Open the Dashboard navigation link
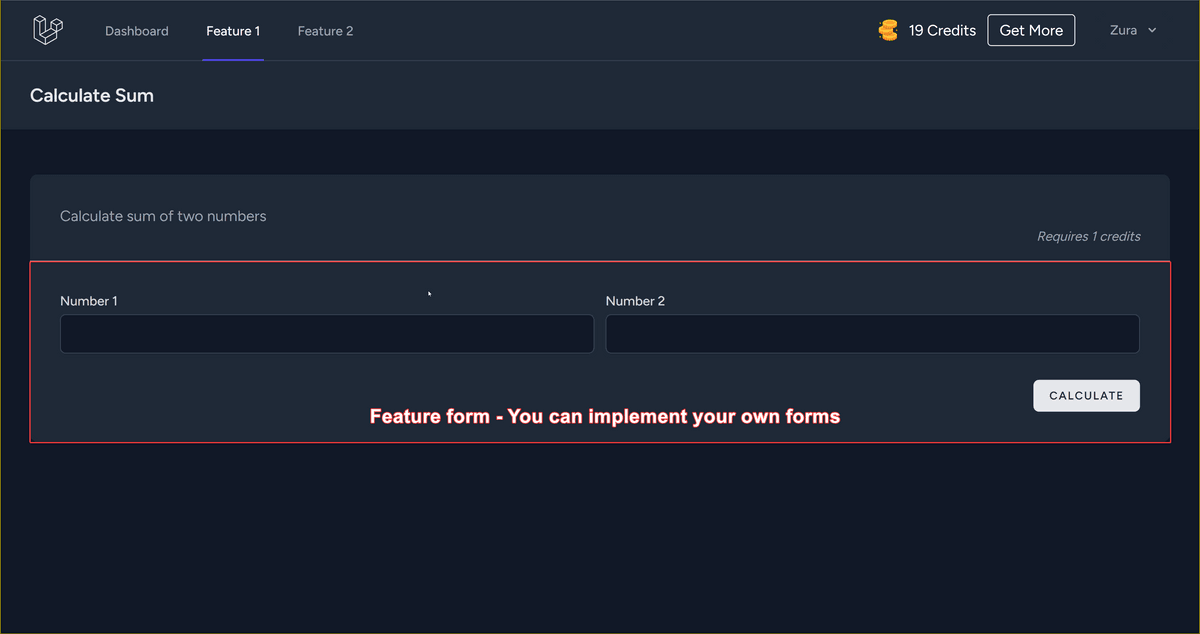This screenshot has height=634, width=1200. [x=137, y=31]
